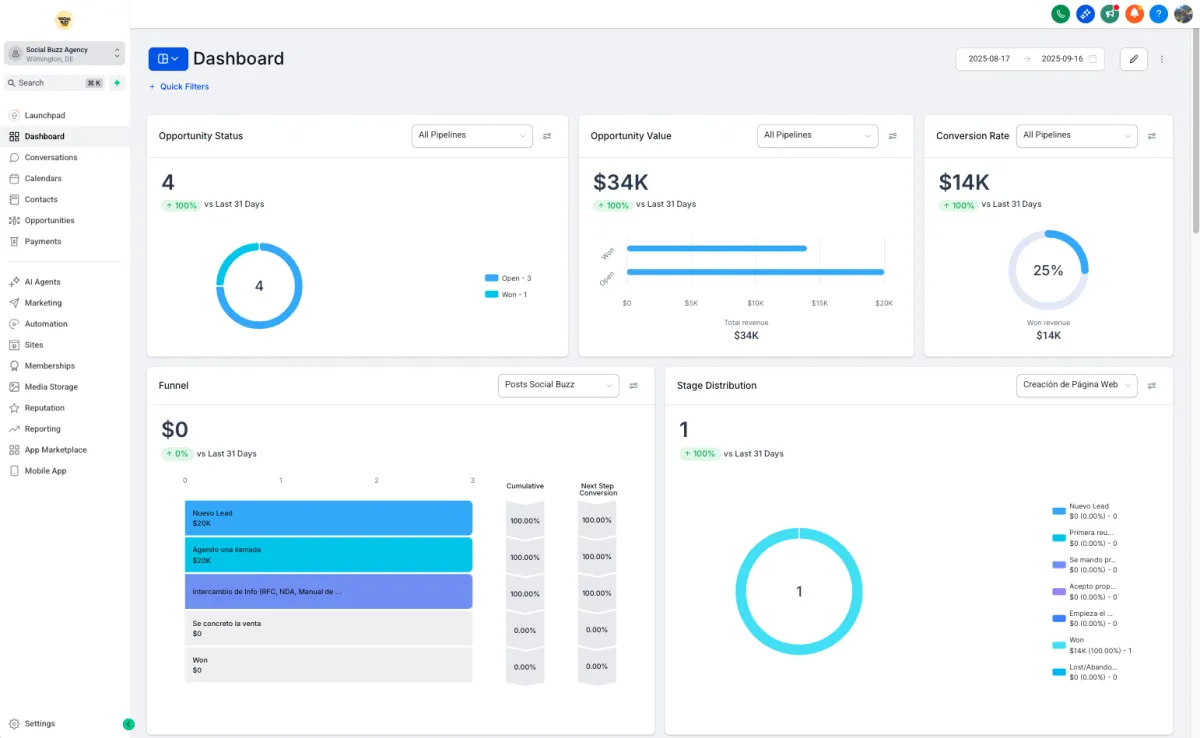Click the green phone dialer icon
The width and height of the screenshot is (1200, 738).
[x=1061, y=14]
